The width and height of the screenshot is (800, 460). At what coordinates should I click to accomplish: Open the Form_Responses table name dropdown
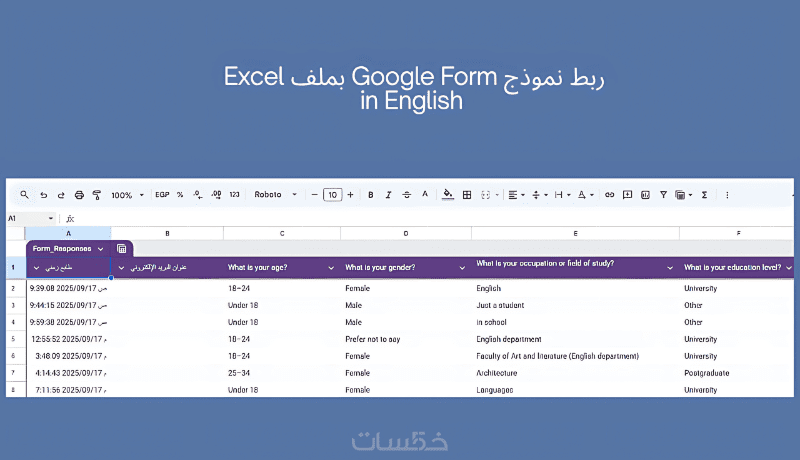pos(101,249)
